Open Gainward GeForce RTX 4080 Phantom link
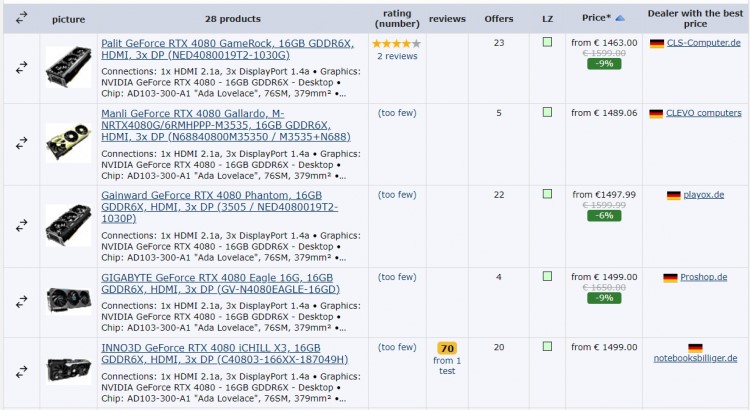This screenshot has height=410, width=750. pyautogui.click(x=211, y=195)
